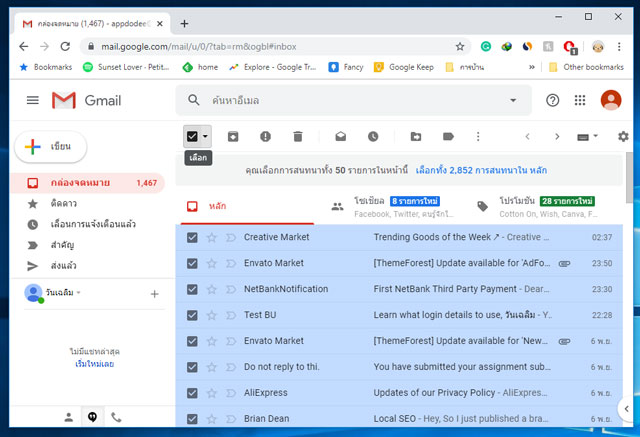Compose a new email
The width and height of the screenshot is (640, 437).
click(51, 146)
